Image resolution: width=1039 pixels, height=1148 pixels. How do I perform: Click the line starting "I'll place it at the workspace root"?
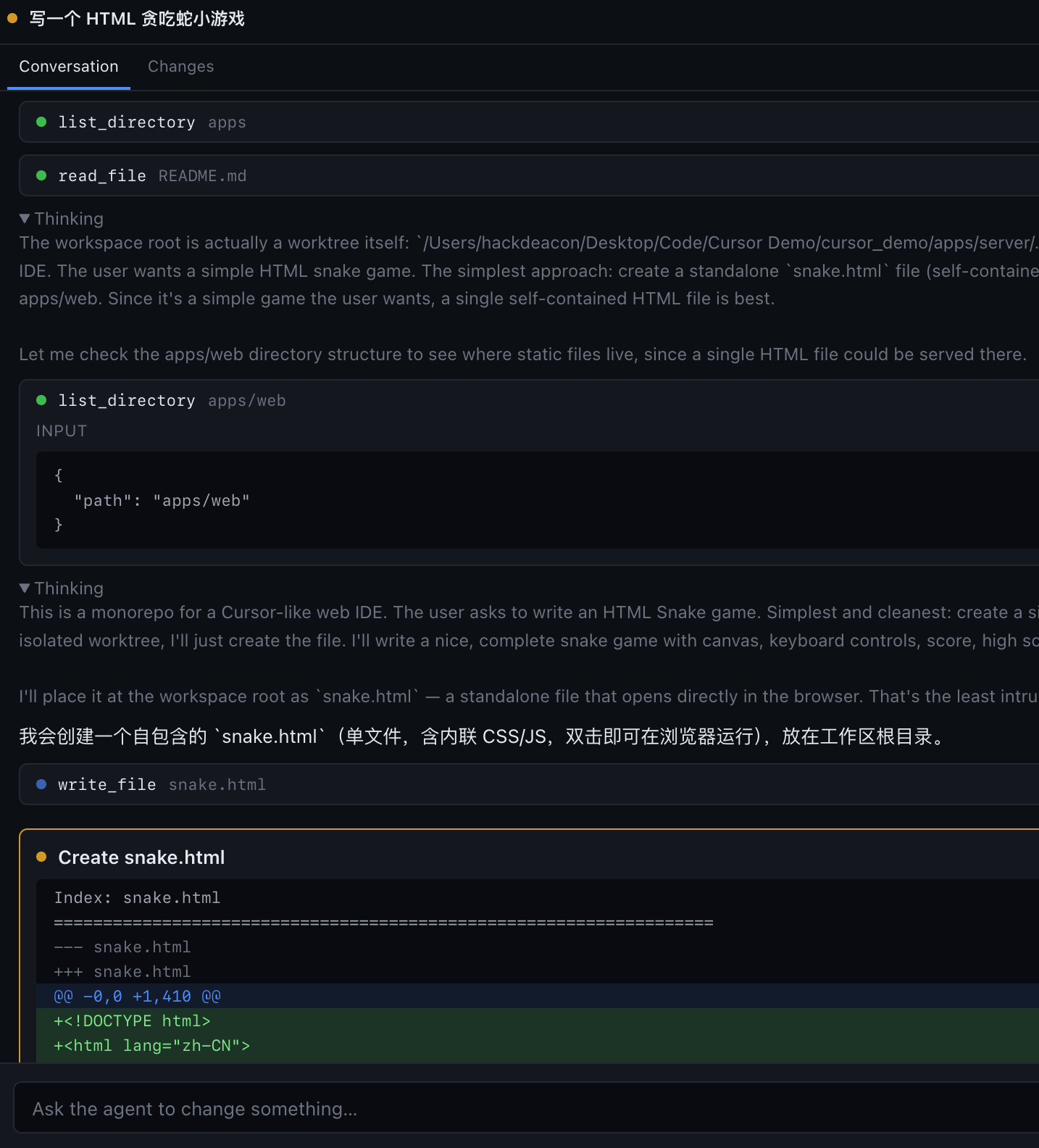click(x=529, y=696)
